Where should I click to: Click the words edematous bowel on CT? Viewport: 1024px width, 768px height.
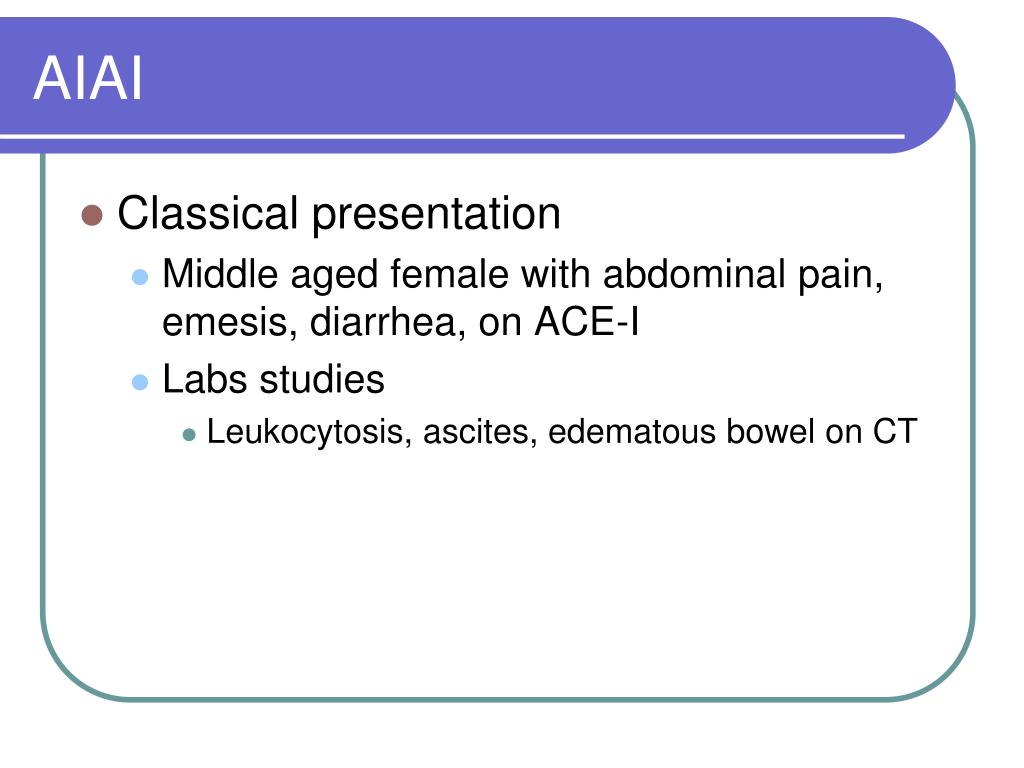pyautogui.click(x=733, y=431)
